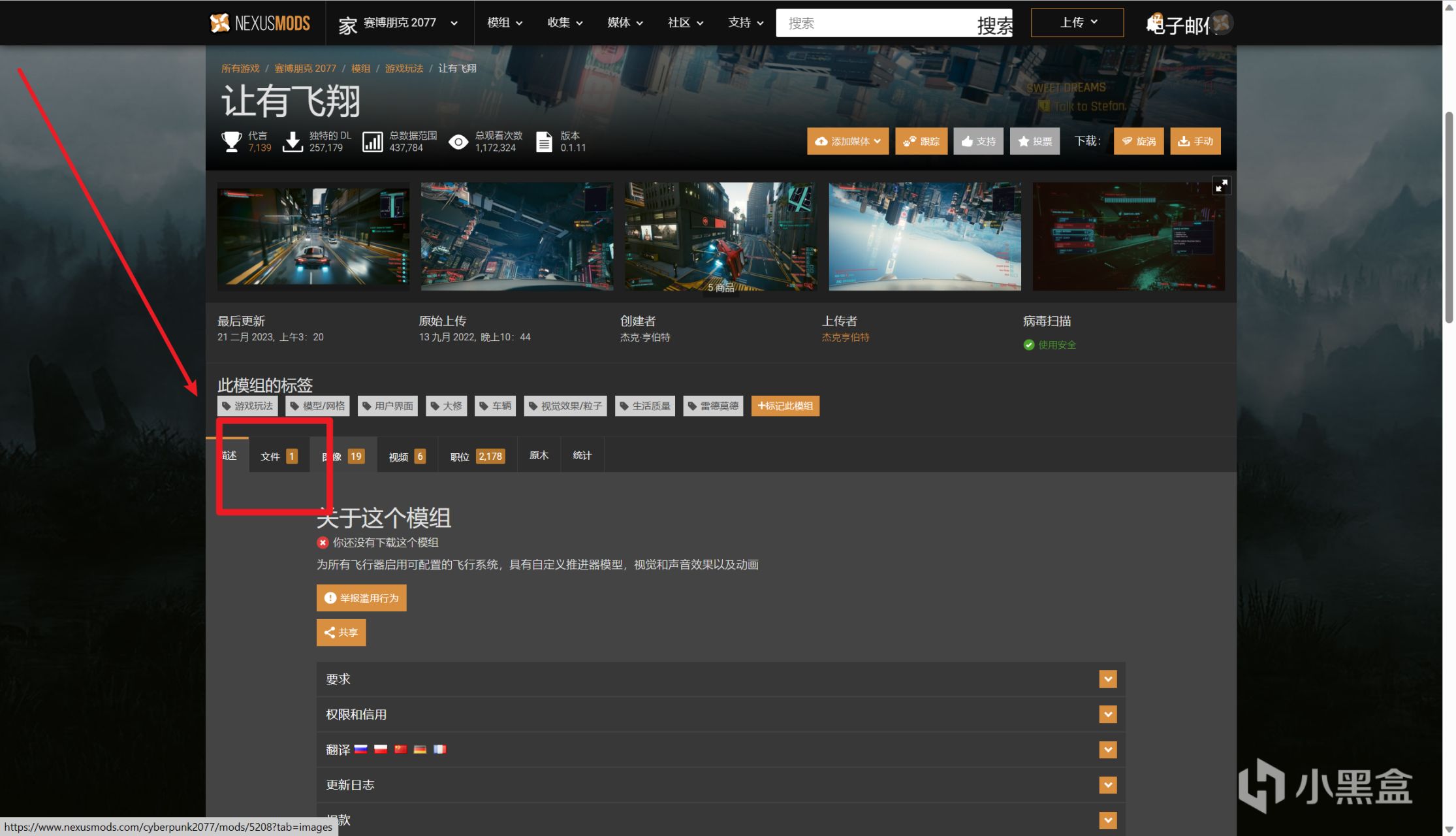This screenshot has height=836, width=1456.
Task: Go to 赛博朋克 2077 breadcrumb link
Action: tap(305, 69)
